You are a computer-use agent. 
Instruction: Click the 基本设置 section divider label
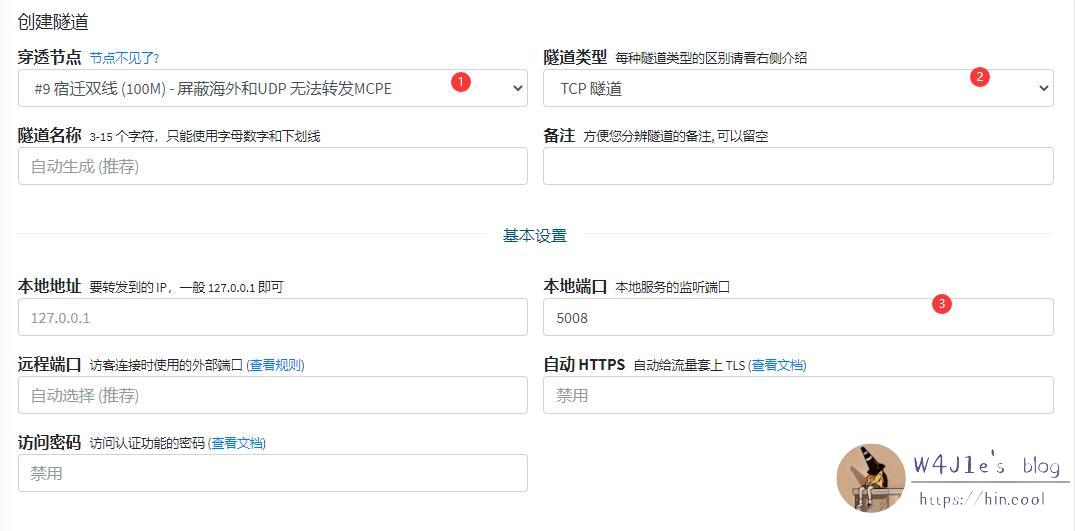[x=534, y=236]
